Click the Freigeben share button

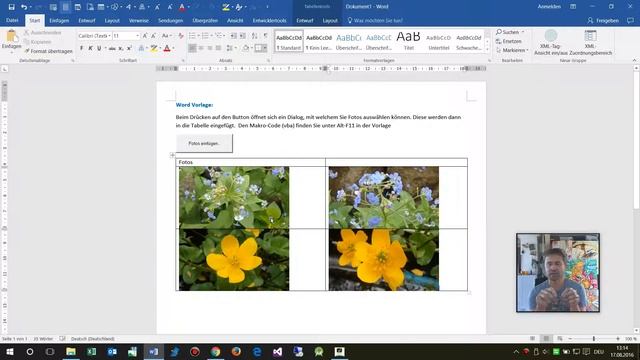[x=603, y=20]
